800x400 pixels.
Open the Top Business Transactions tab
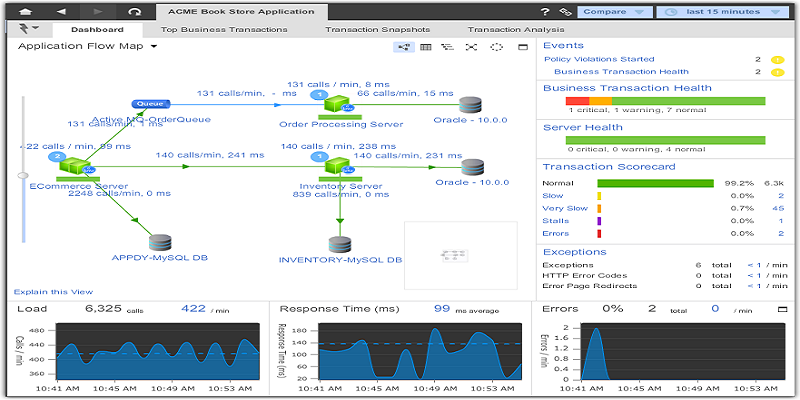click(224, 30)
